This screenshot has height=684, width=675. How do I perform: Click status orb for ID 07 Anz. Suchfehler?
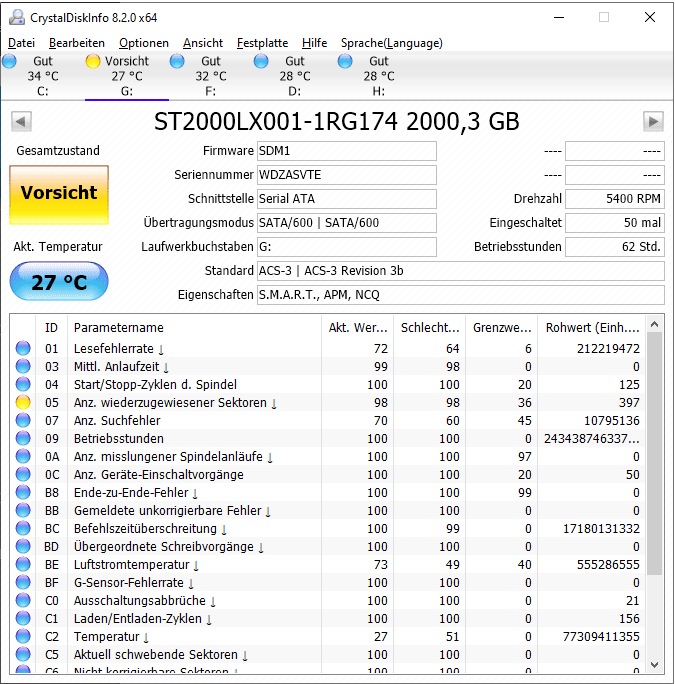click(23, 420)
